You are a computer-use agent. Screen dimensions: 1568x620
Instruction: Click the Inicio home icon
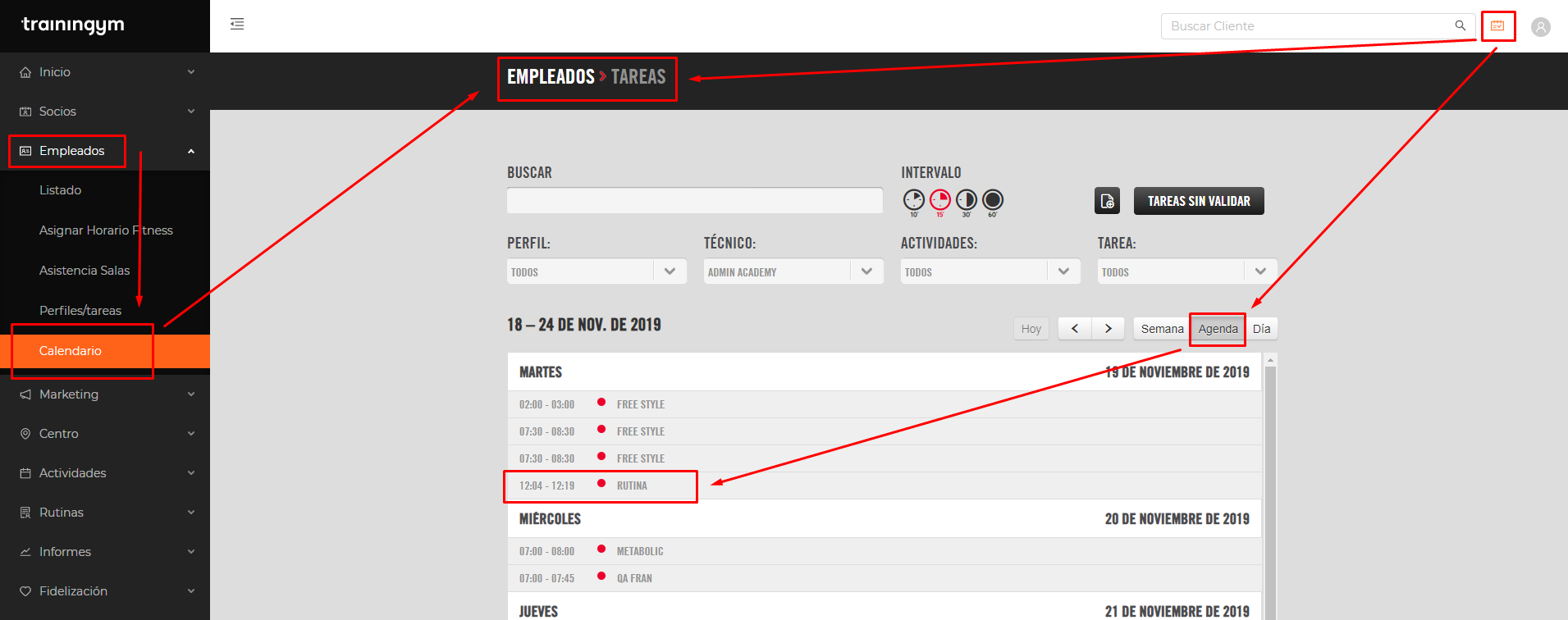coord(25,72)
